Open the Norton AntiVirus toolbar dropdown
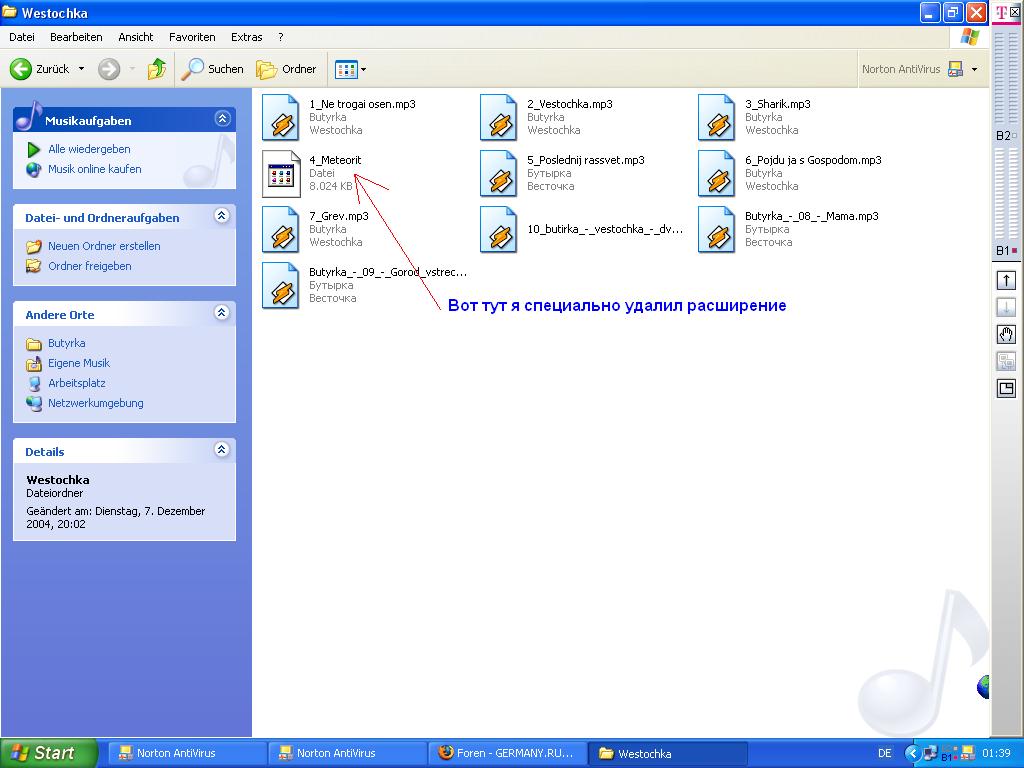Image resolution: width=1024 pixels, height=768 pixels. pos(974,69)
